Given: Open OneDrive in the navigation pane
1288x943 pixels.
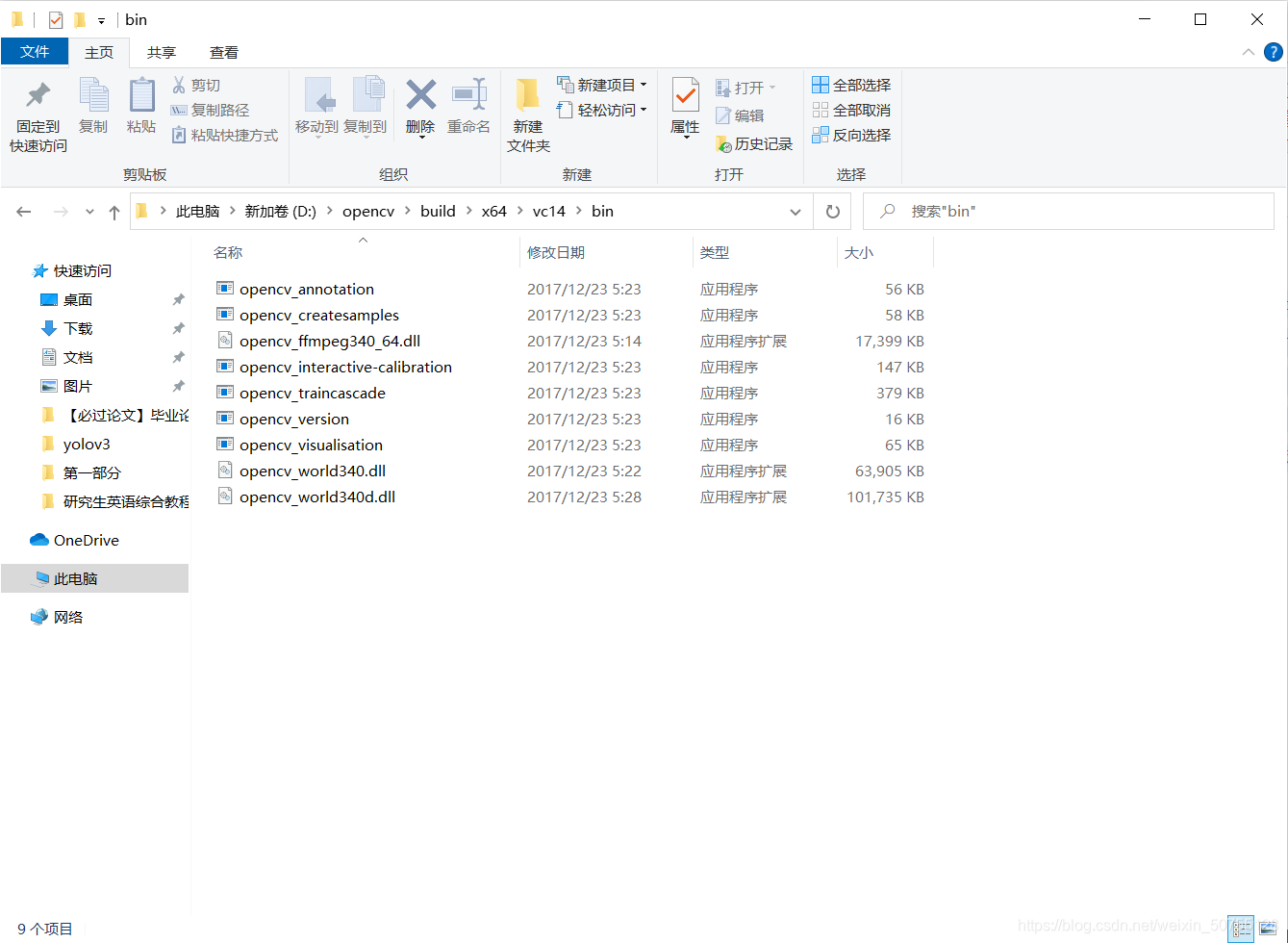Looking at the screenshot, I should tap(87, 541).
